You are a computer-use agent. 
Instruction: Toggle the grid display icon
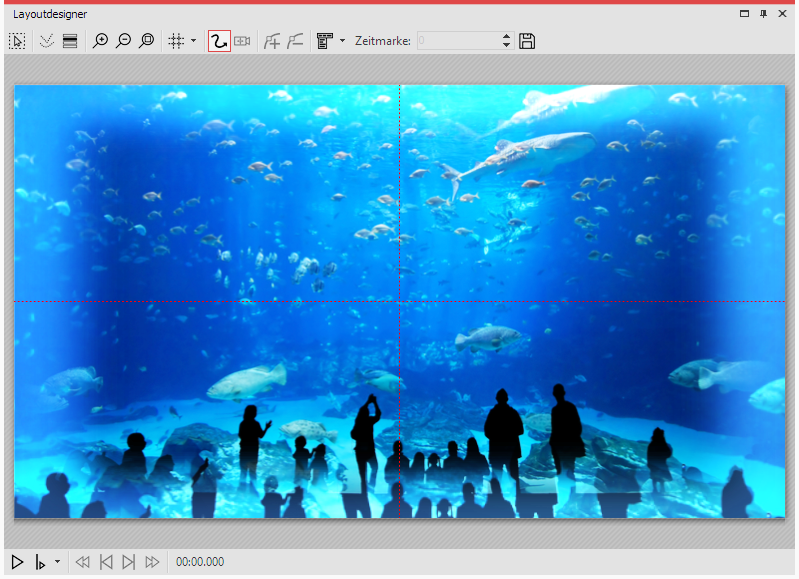tap(176, 41)
